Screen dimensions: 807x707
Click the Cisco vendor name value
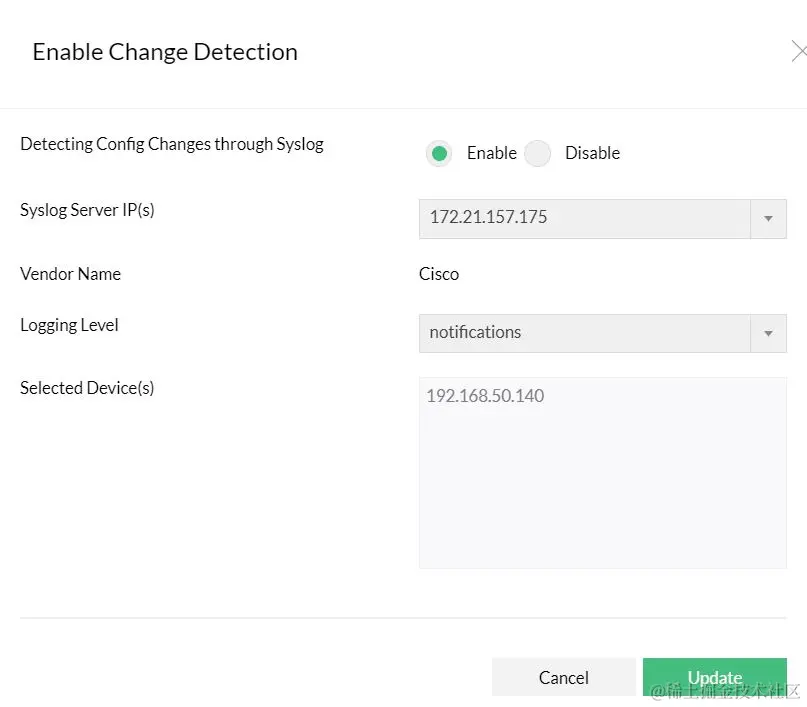pos(438,273)
